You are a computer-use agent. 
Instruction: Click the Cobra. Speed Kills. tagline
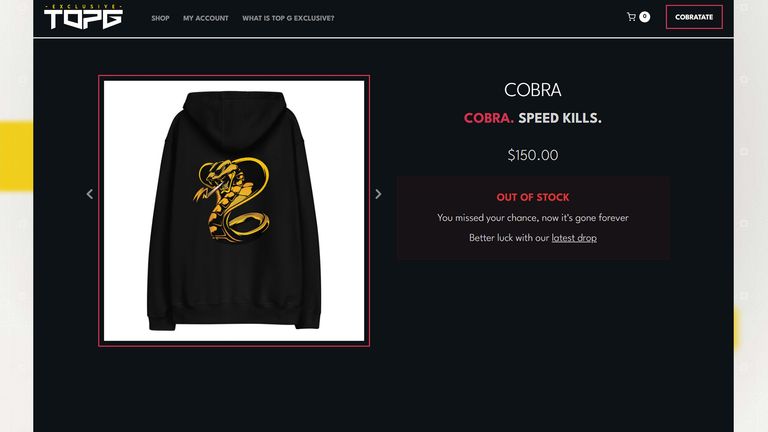(533, 118)
